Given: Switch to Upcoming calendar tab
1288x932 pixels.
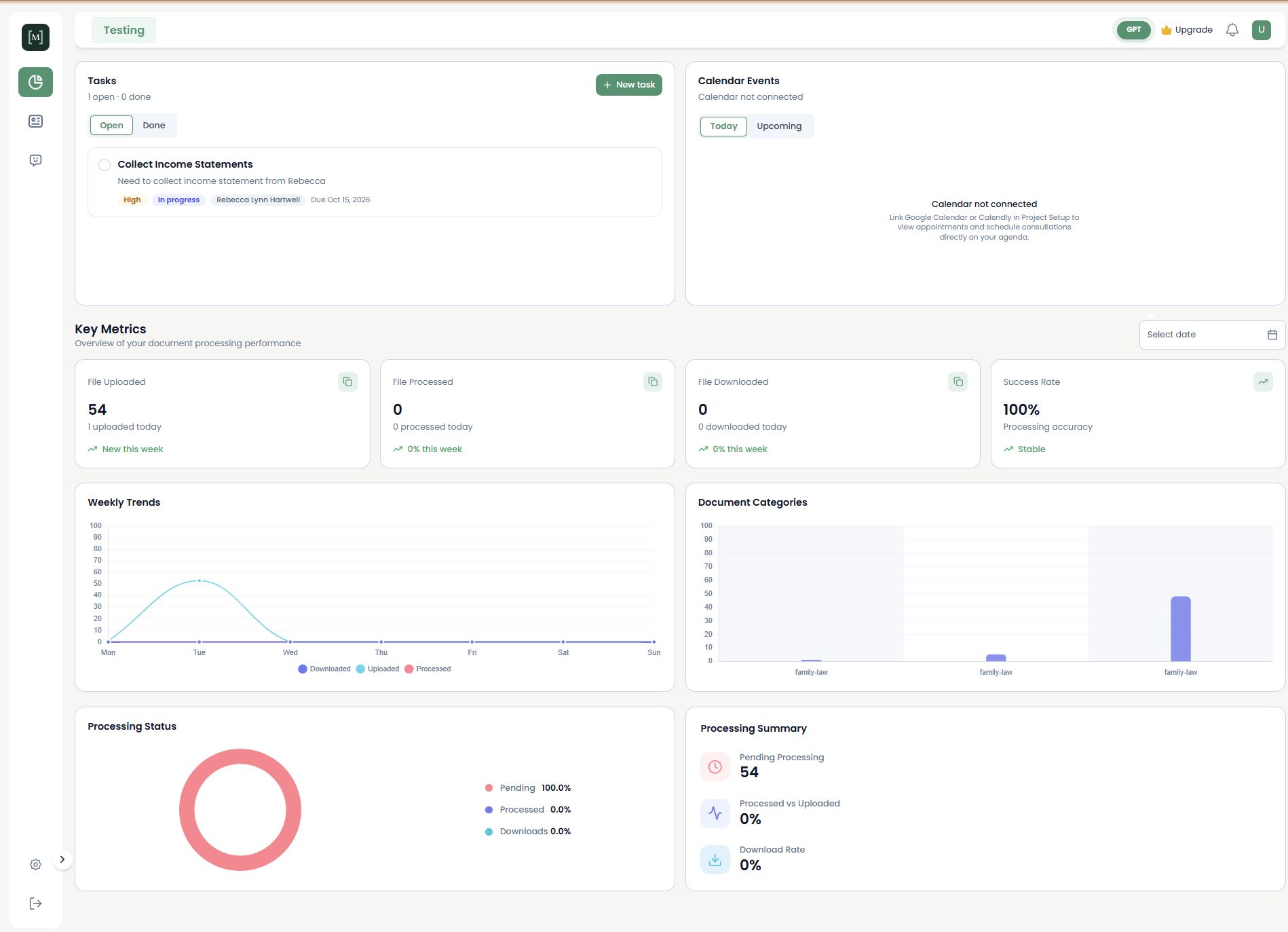Looking at the screenshot, I should [x=779, y=126].
